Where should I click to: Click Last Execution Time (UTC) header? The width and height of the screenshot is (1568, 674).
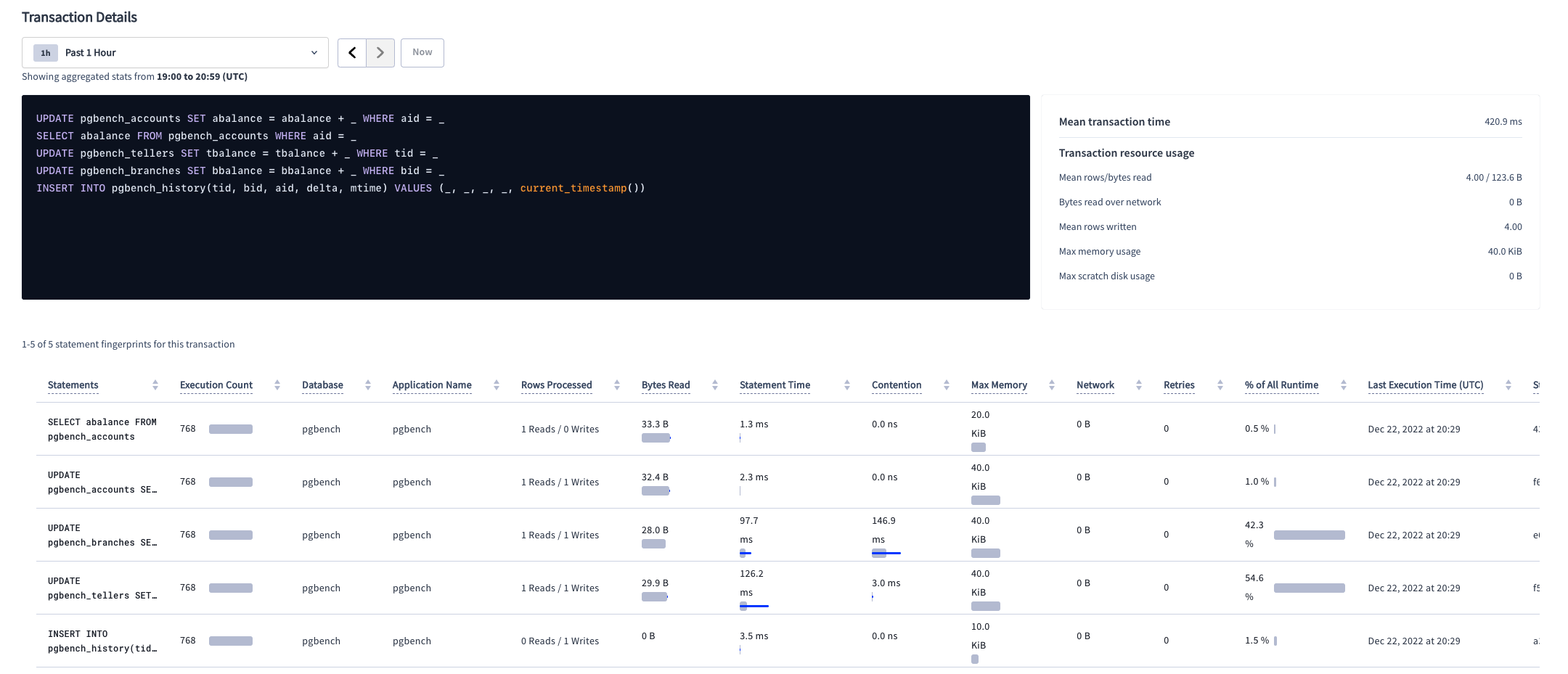[1426, 385]
